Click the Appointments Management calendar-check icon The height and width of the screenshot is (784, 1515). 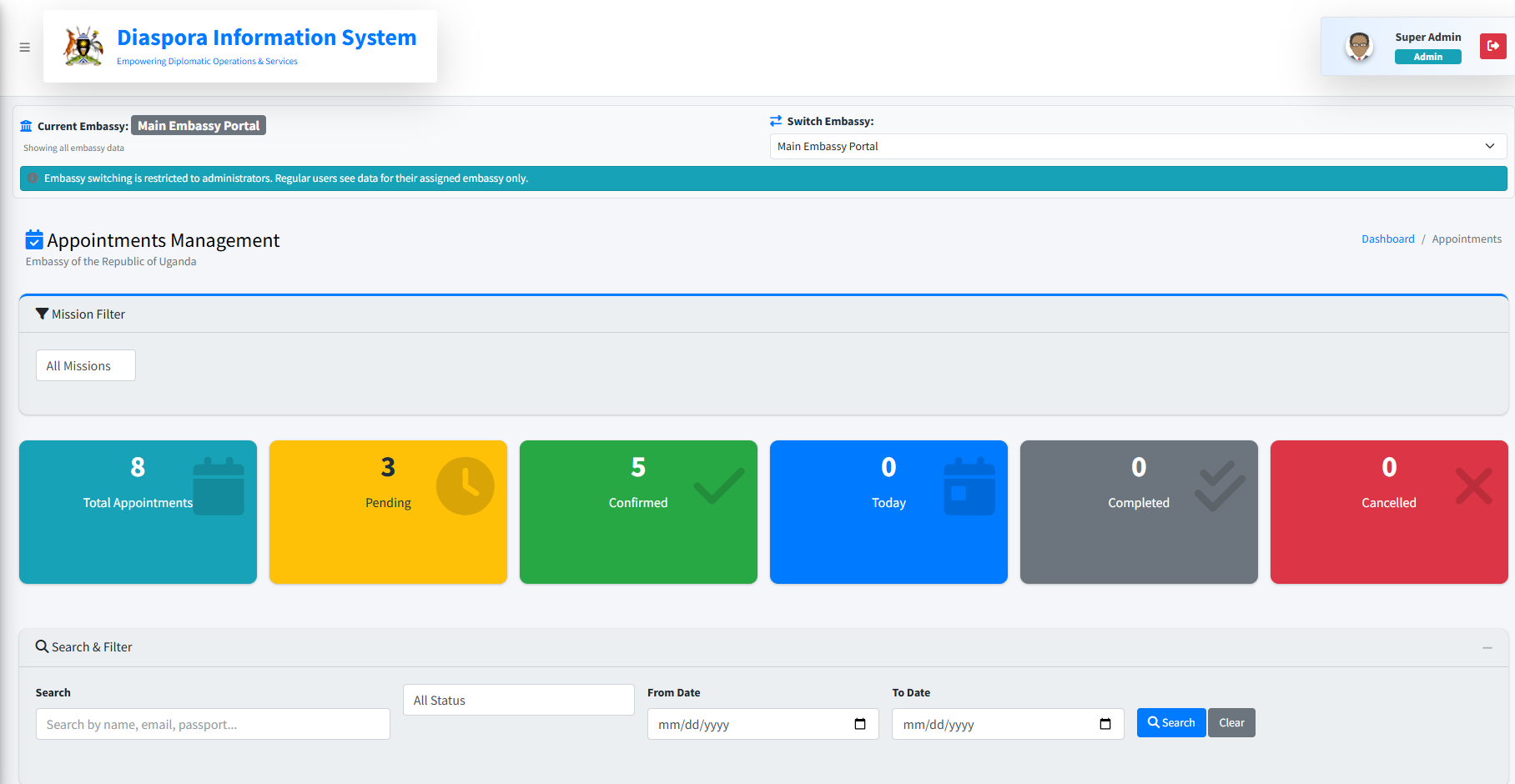34,239
